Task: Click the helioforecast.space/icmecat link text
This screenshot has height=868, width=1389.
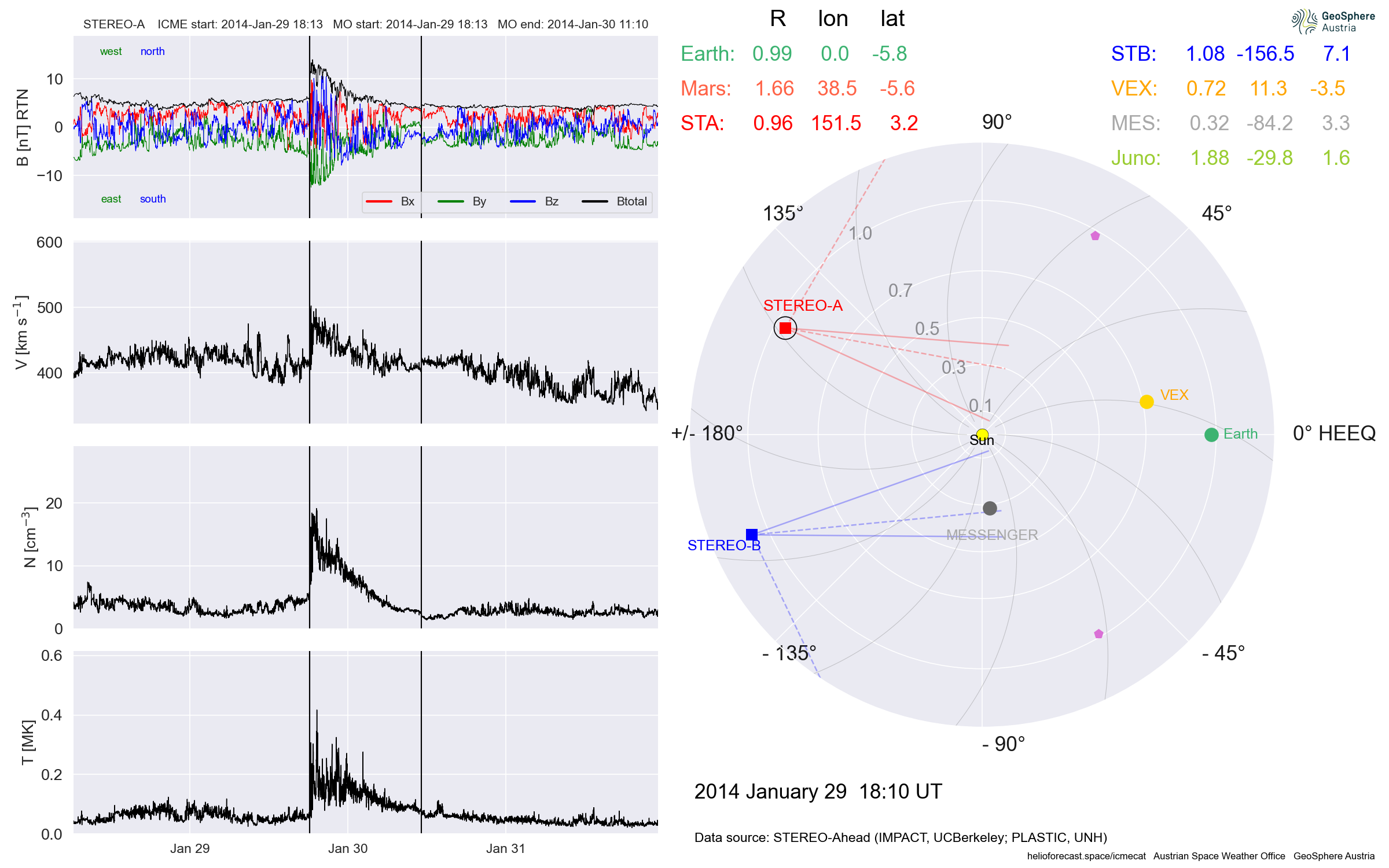Action: pyautogui.click(x=1086, y=856)
